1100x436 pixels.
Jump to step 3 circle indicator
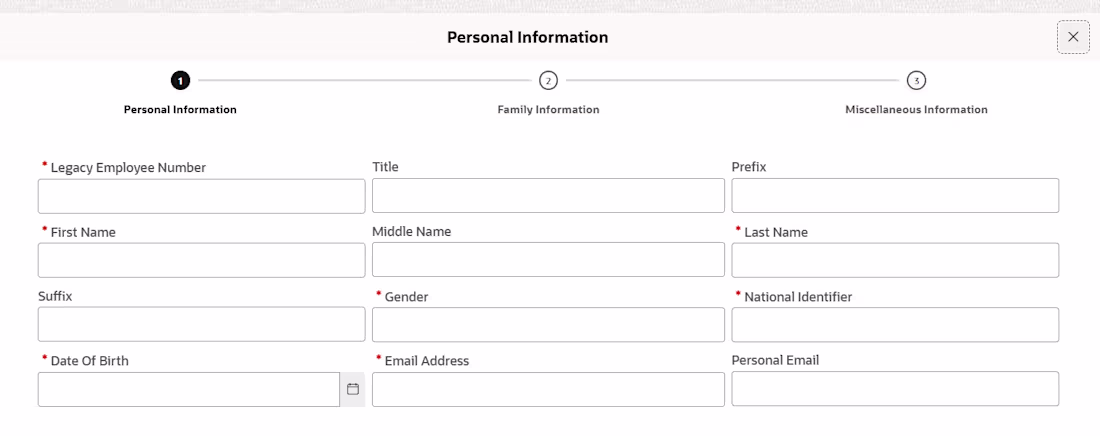point(915,81)
